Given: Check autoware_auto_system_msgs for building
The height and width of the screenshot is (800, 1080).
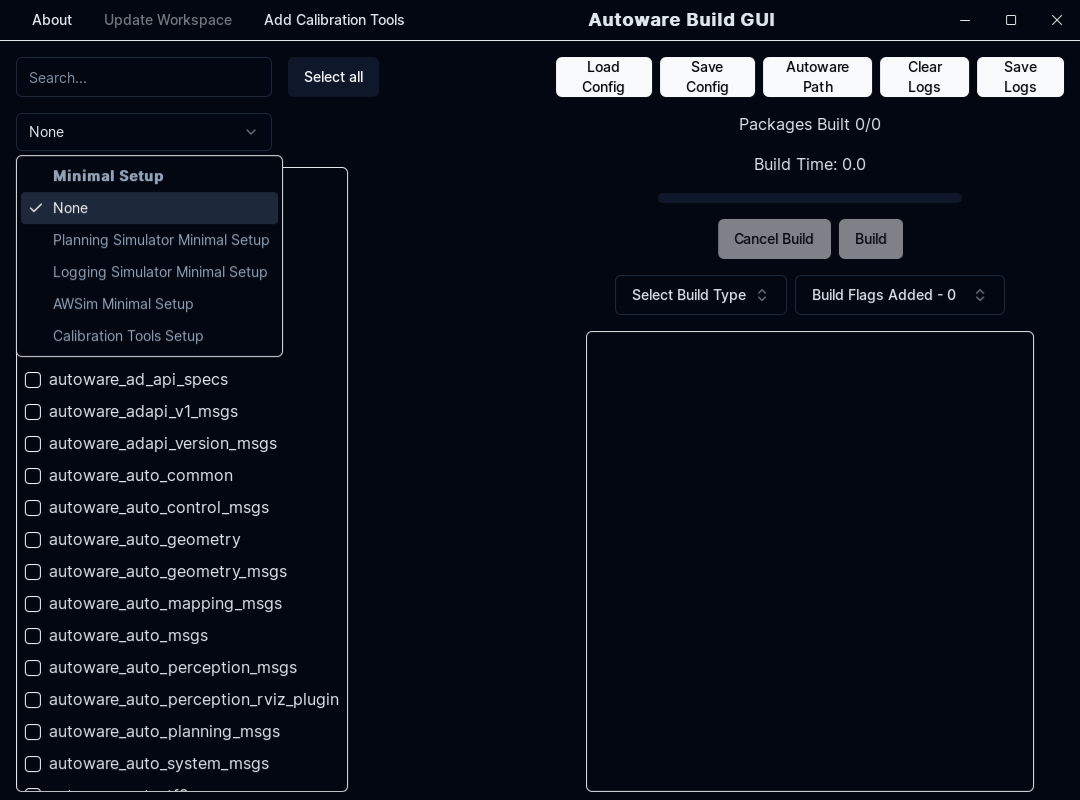Looking at the screenshot, I should [33, 764].
